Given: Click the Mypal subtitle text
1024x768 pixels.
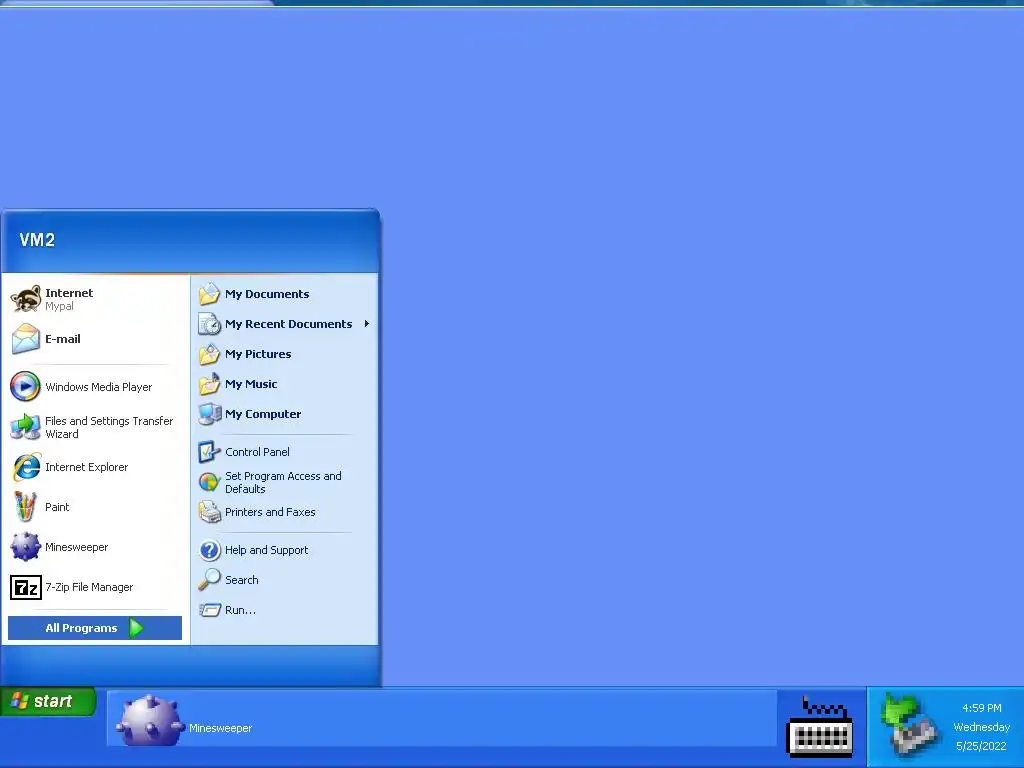Looking at the screenshot, I should (x=59, y=306).
